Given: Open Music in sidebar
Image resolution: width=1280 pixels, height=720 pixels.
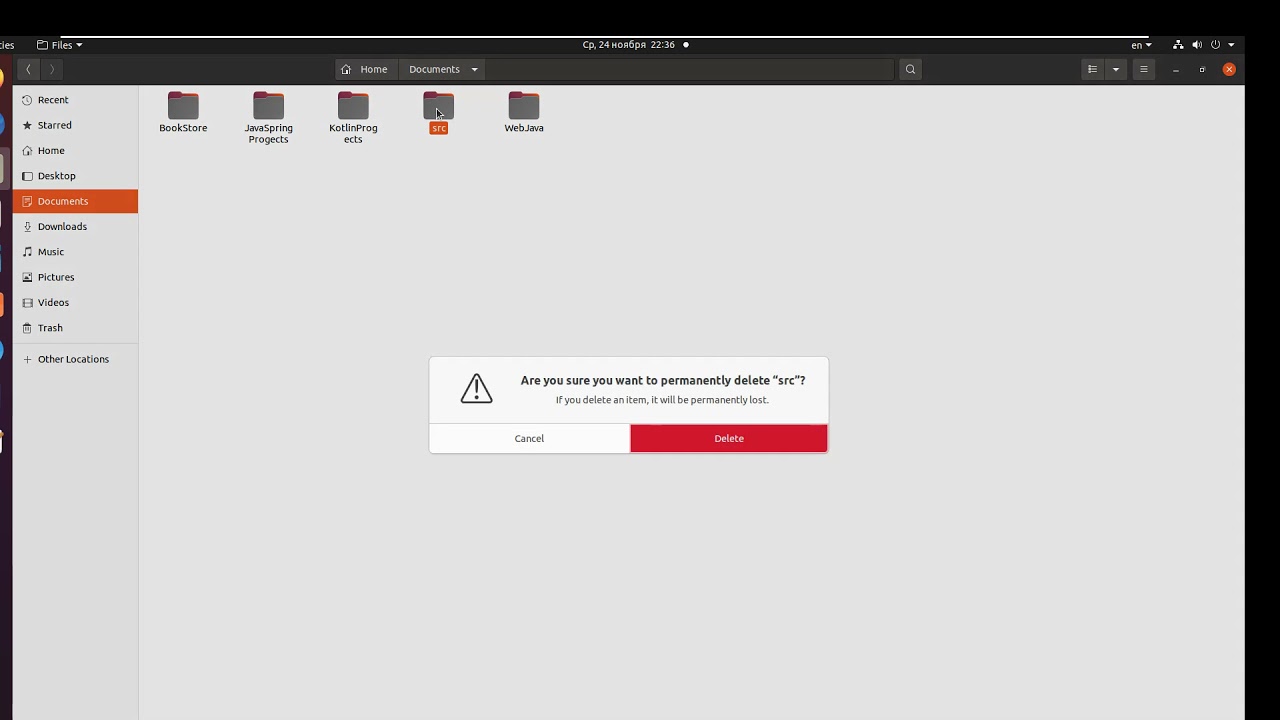Looking at the screenshot, I should click(x=76, y=252).
